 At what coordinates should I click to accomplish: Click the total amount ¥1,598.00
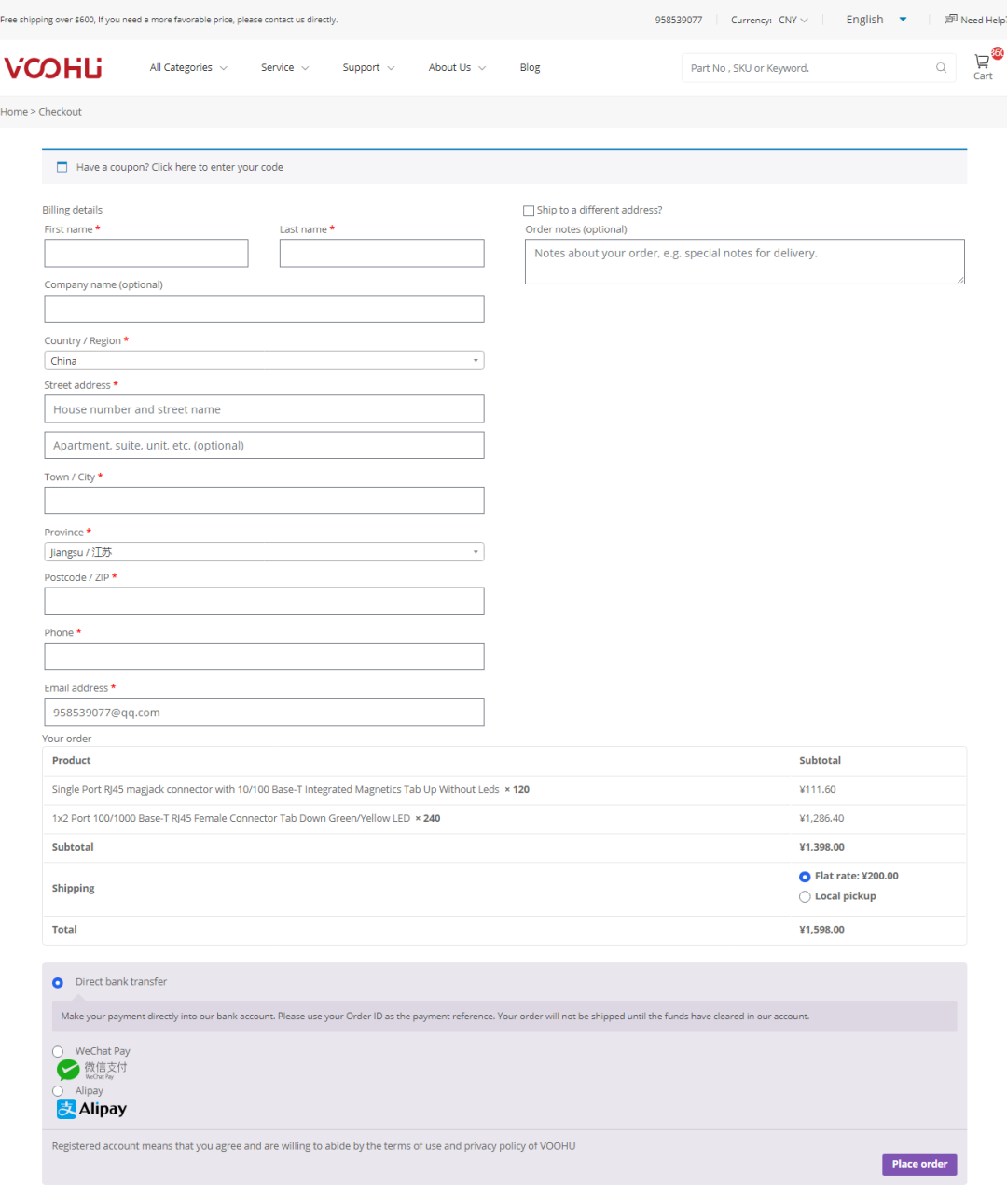click(821, 930)
